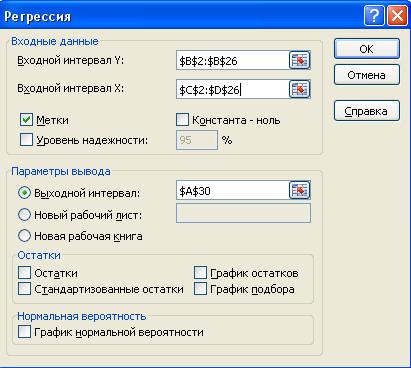Click the Входной интервал Y input field
411x368 pixels.
coord(232,60)
